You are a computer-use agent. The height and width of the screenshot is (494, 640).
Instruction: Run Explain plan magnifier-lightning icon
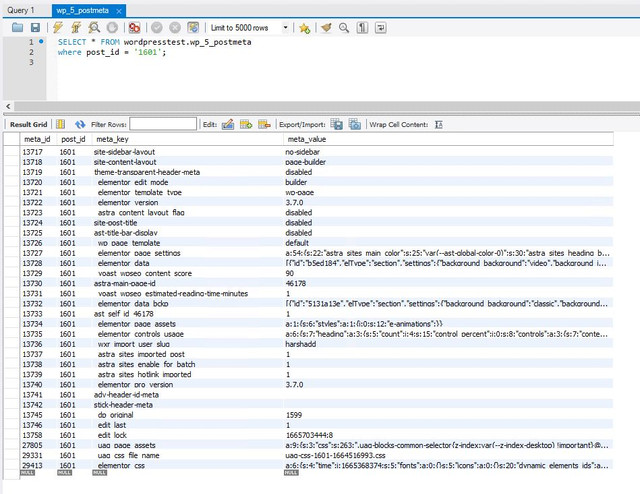tap(94, 28)
